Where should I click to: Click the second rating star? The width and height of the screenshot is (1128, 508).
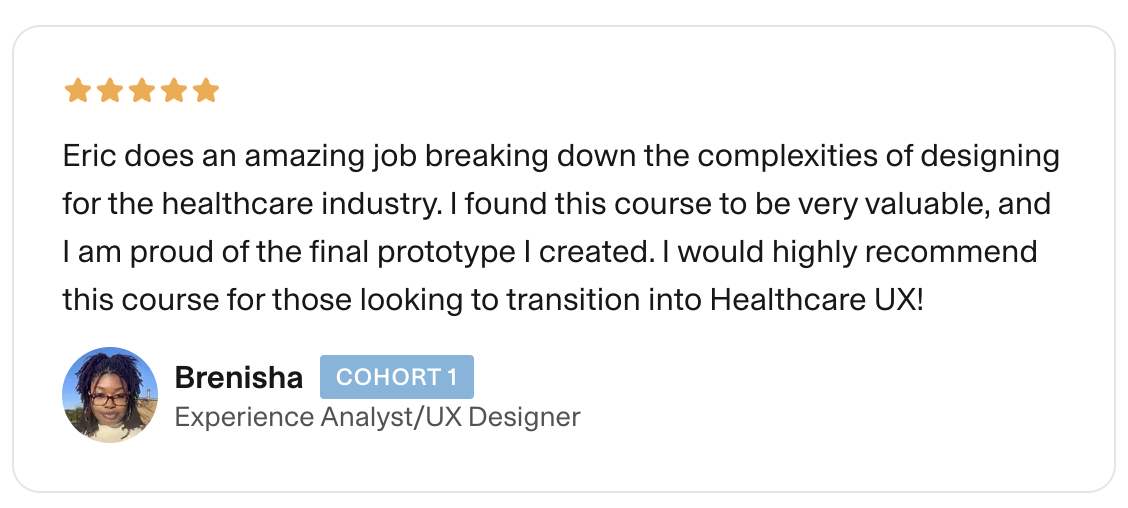pos(109,91)
